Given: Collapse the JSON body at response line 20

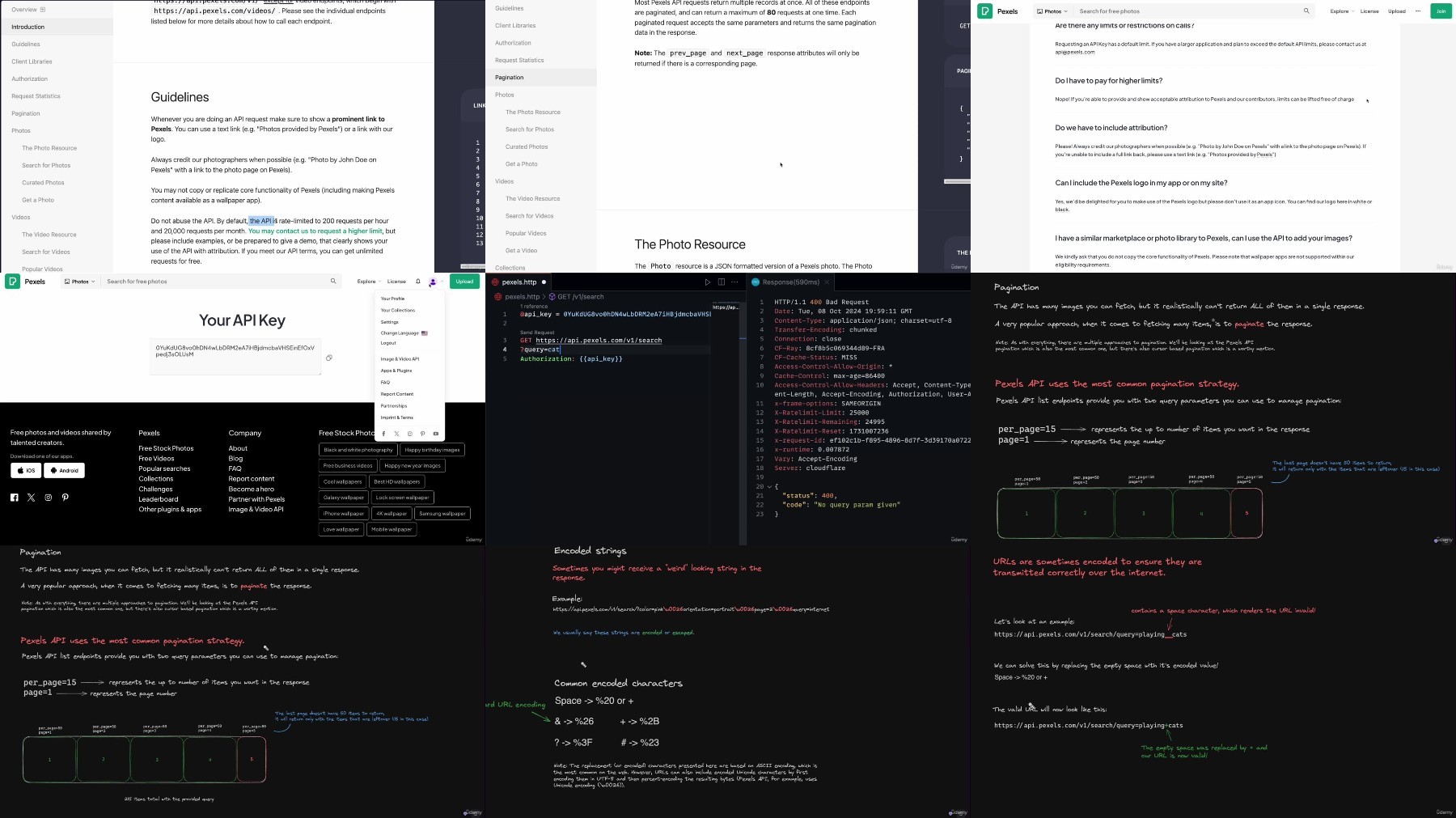Looking at the screenshot, I should click(x=770, y=486).
